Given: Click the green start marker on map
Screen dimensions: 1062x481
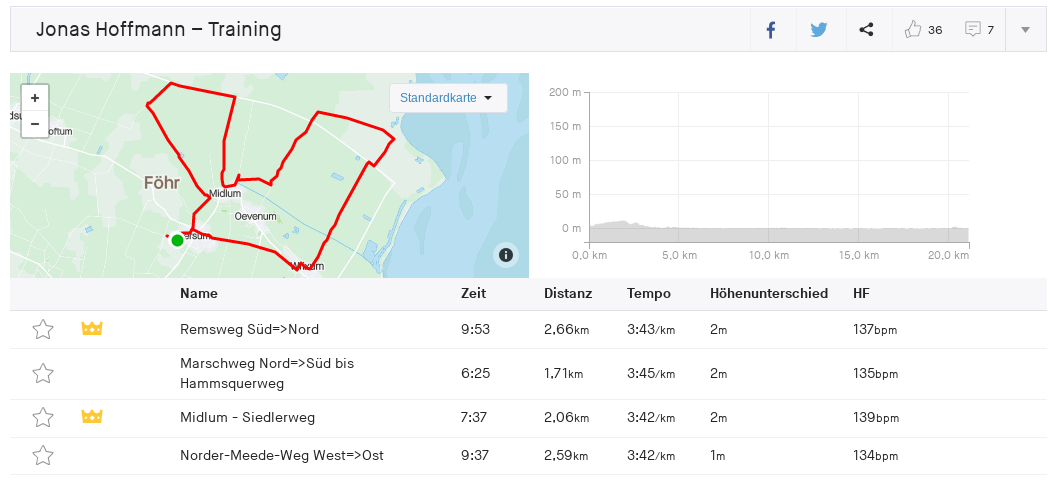Looking at the screenshot, I should [x=177, y=240].
